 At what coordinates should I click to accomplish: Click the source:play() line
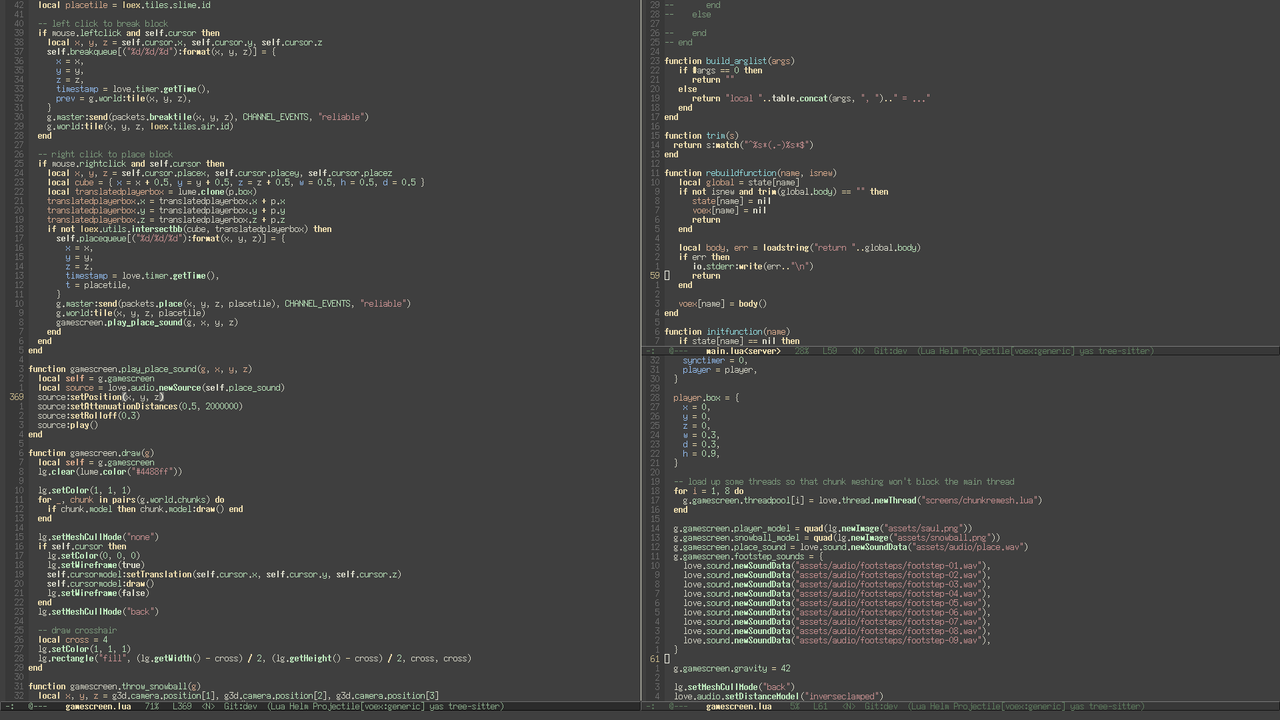pyautogui.click(x=68, y=425)
